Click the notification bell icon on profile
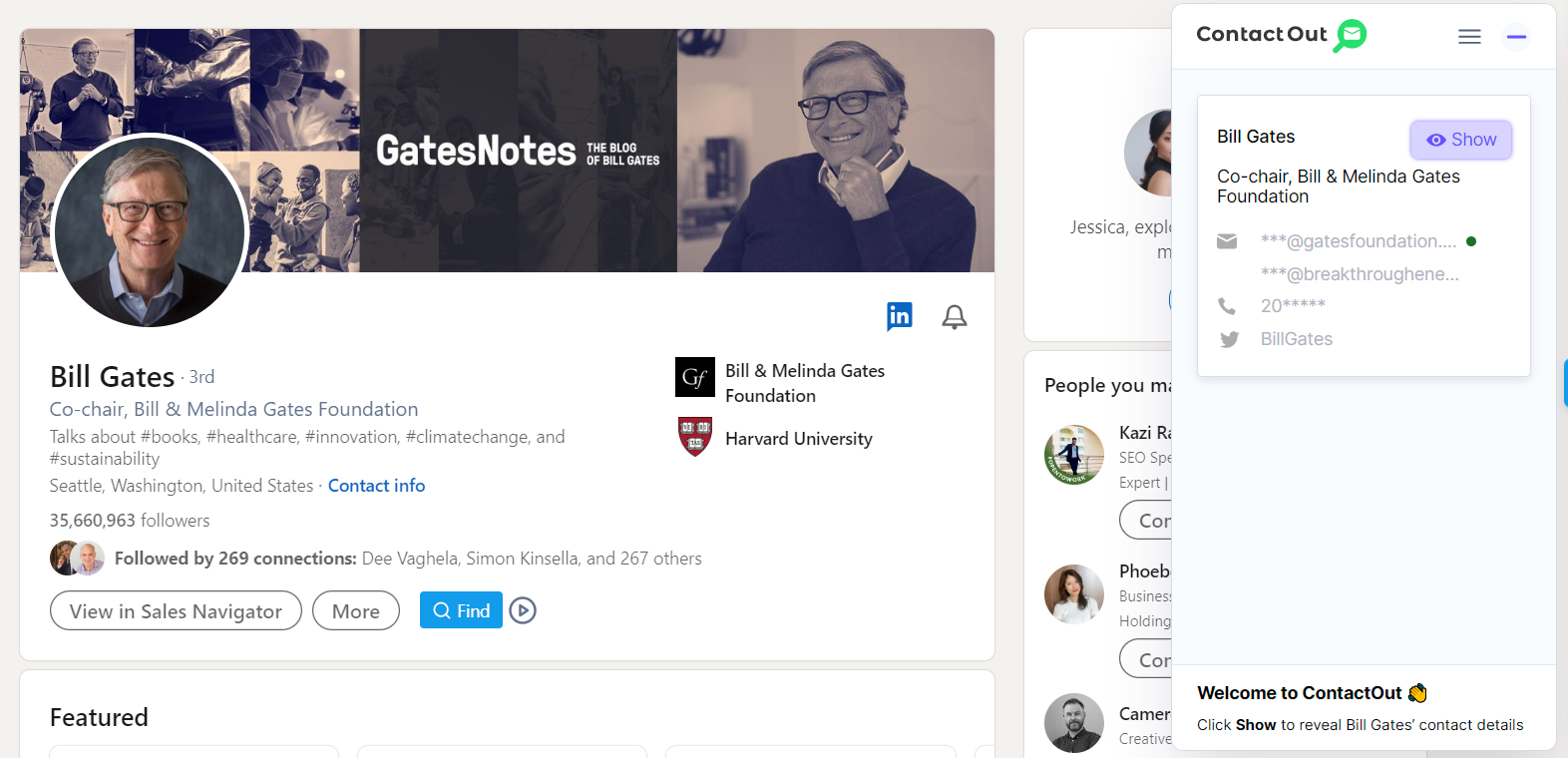 click(955, 317)
